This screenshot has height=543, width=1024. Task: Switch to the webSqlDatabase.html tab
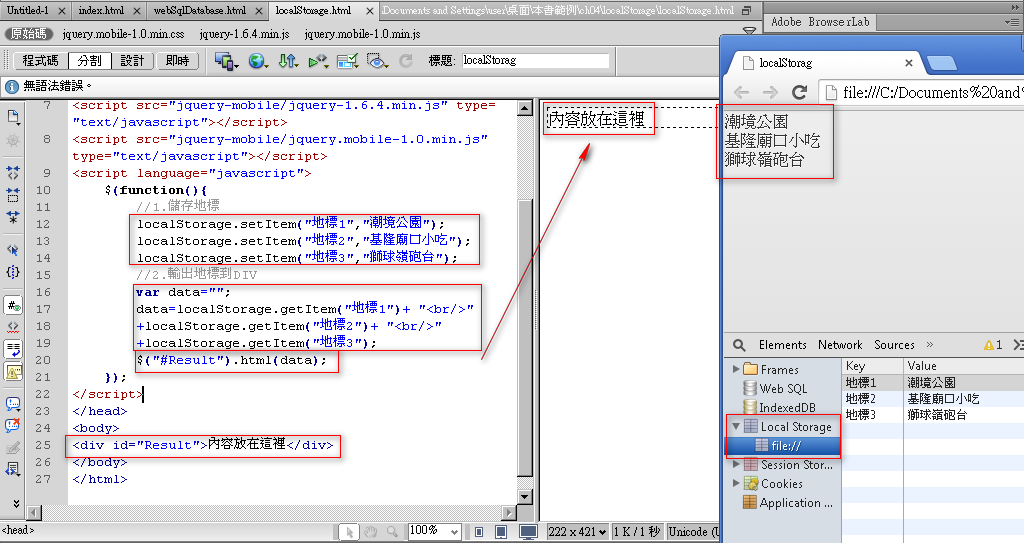pos(200,10)
